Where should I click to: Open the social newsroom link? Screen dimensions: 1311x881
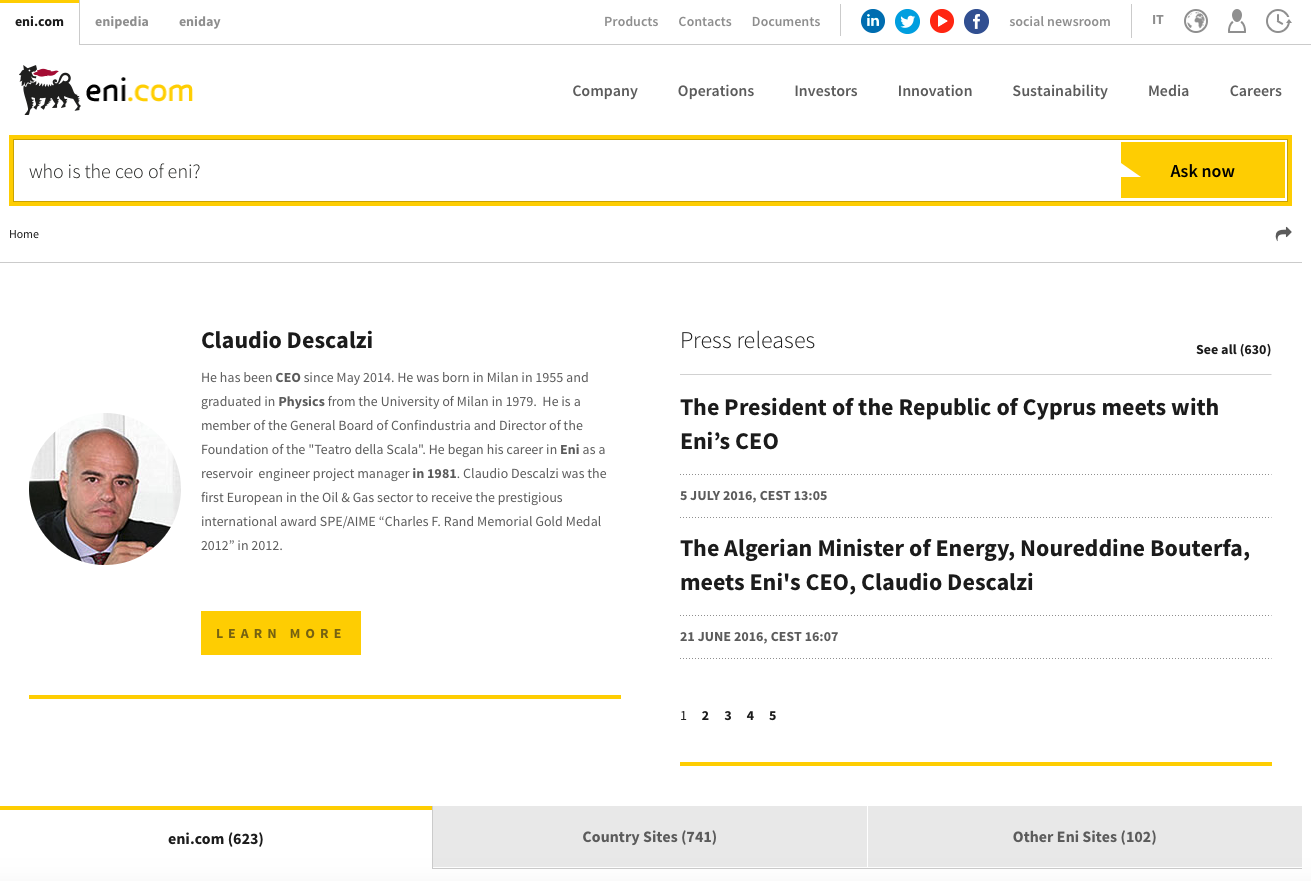1060,21
